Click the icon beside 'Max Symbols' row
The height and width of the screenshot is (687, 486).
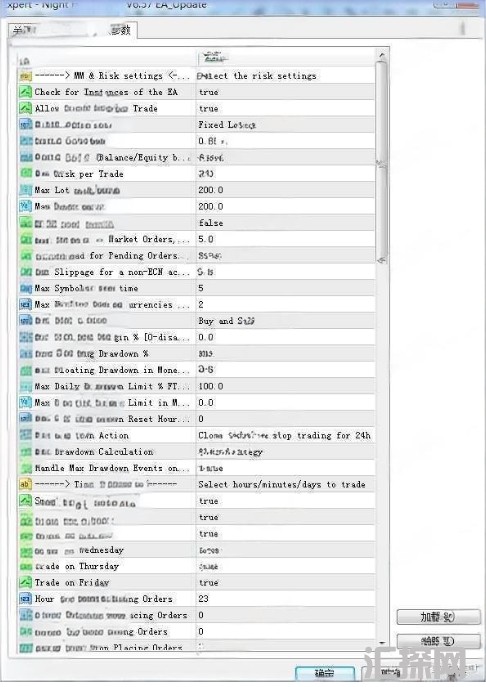point(25,288)
